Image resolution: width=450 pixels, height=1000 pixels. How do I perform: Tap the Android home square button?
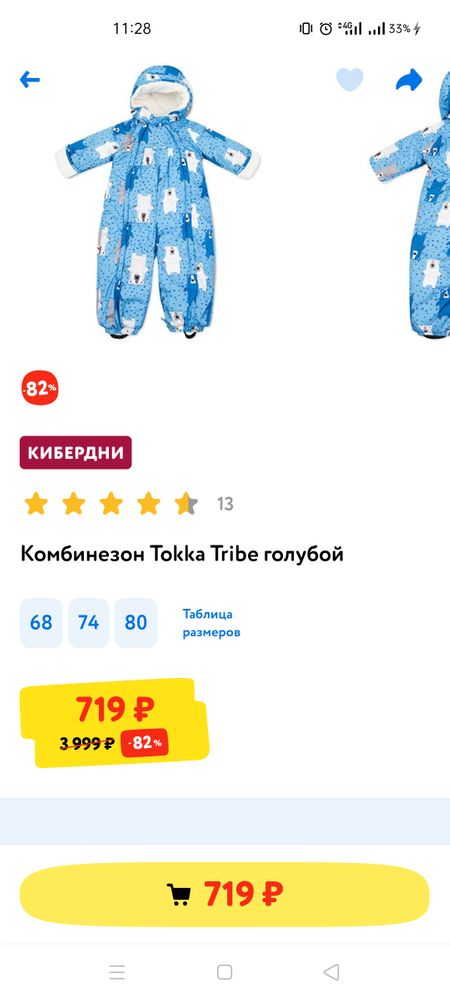(x=224, y=972)
